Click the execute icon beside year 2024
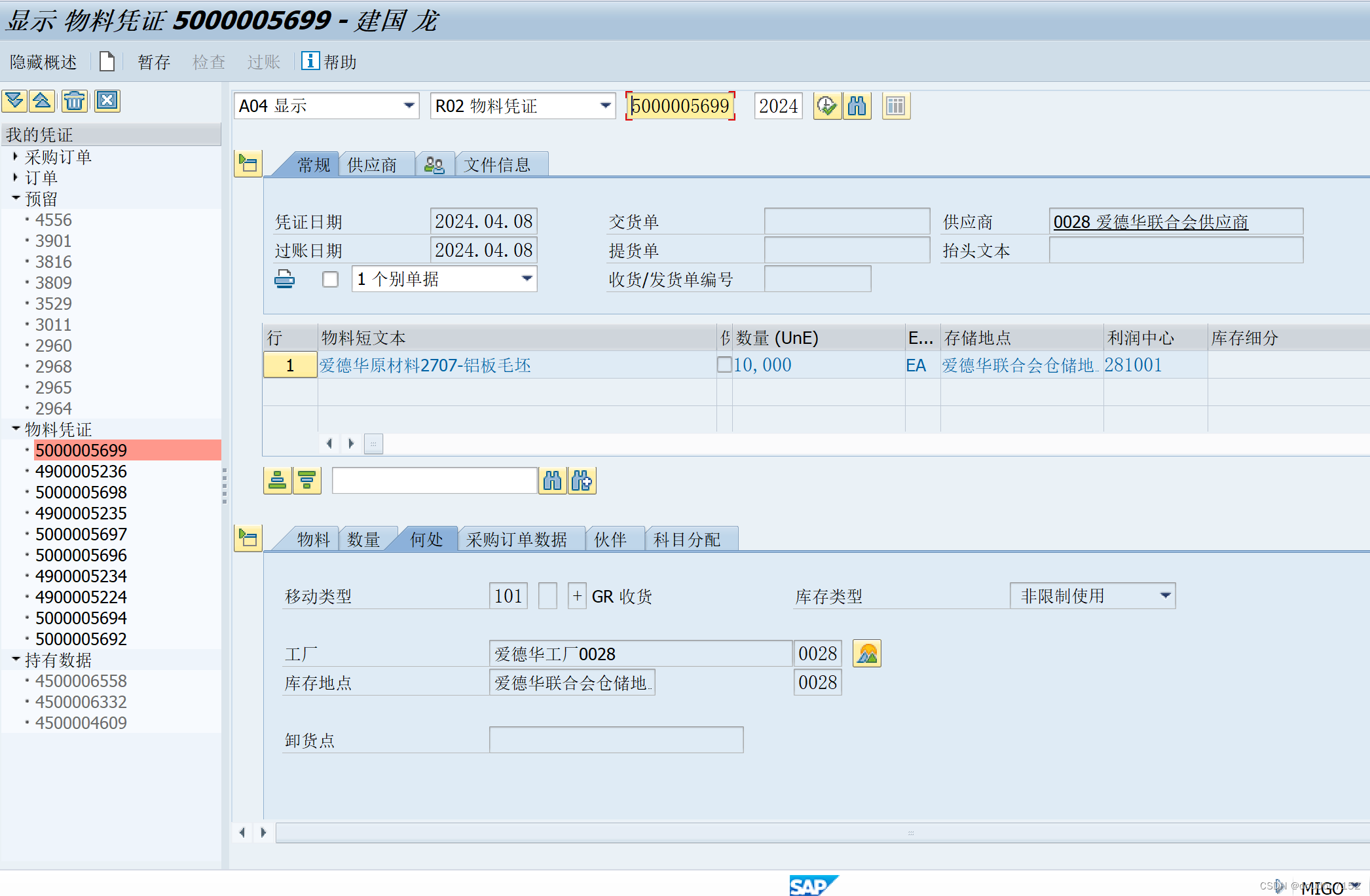 click(827, 106)
